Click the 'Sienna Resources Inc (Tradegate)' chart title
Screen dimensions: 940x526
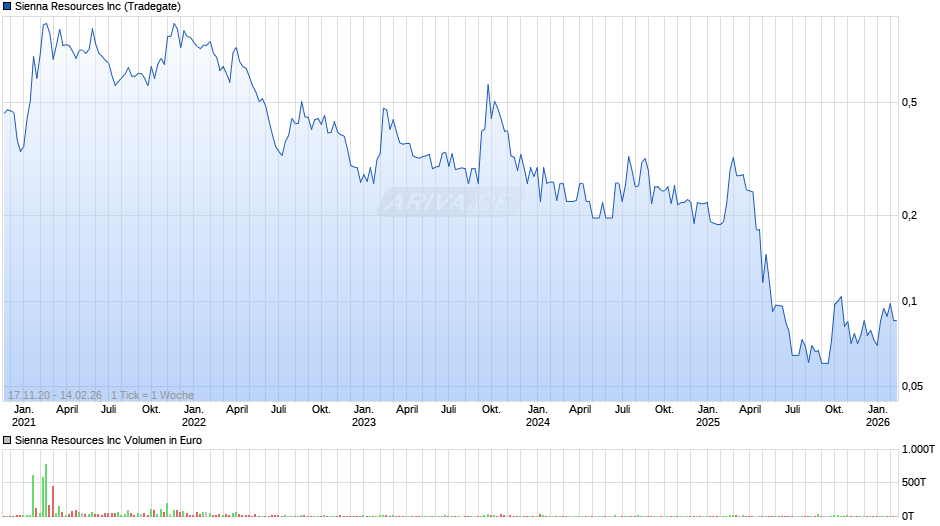98,7
